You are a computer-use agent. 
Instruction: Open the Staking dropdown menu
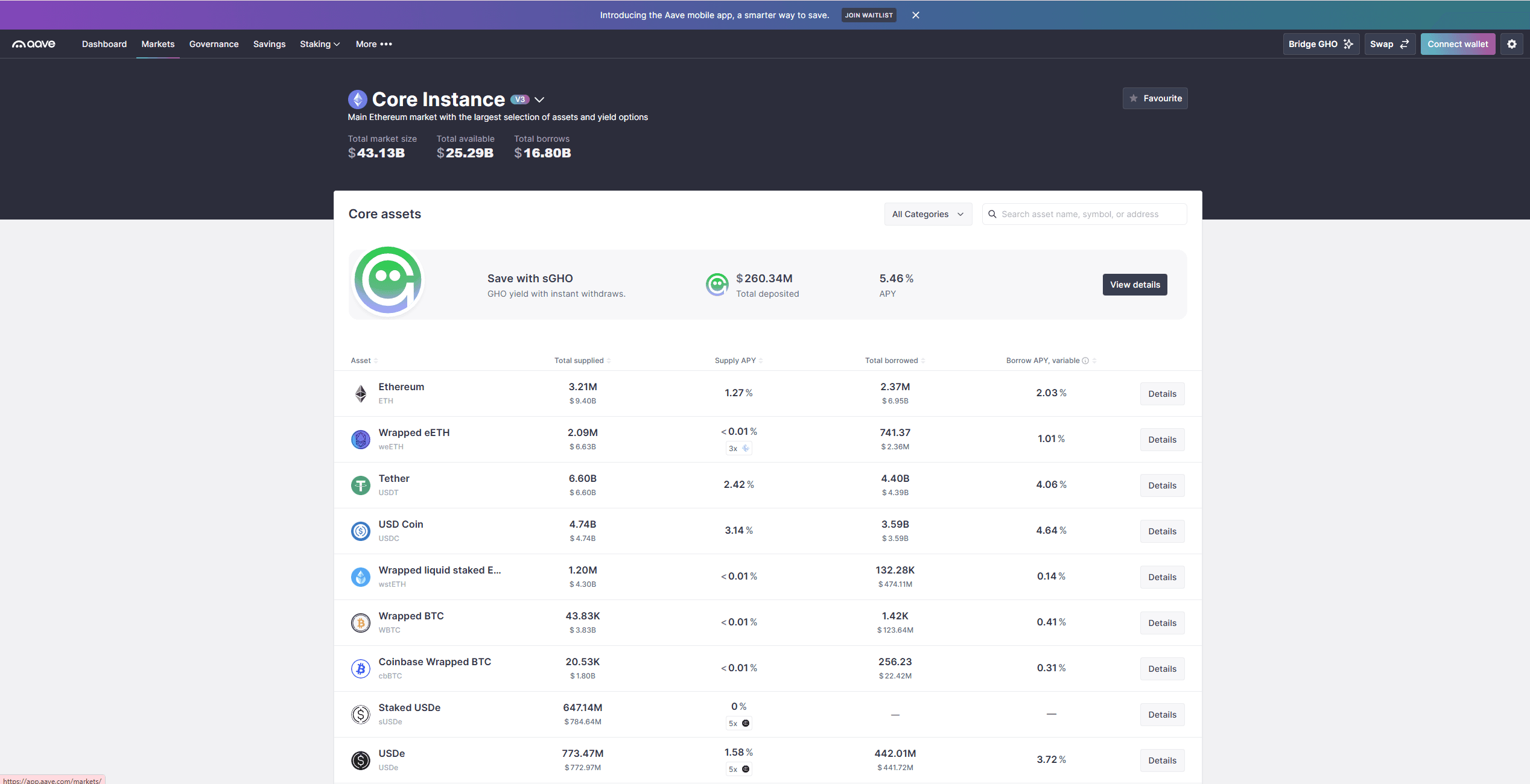pos(320,43)
